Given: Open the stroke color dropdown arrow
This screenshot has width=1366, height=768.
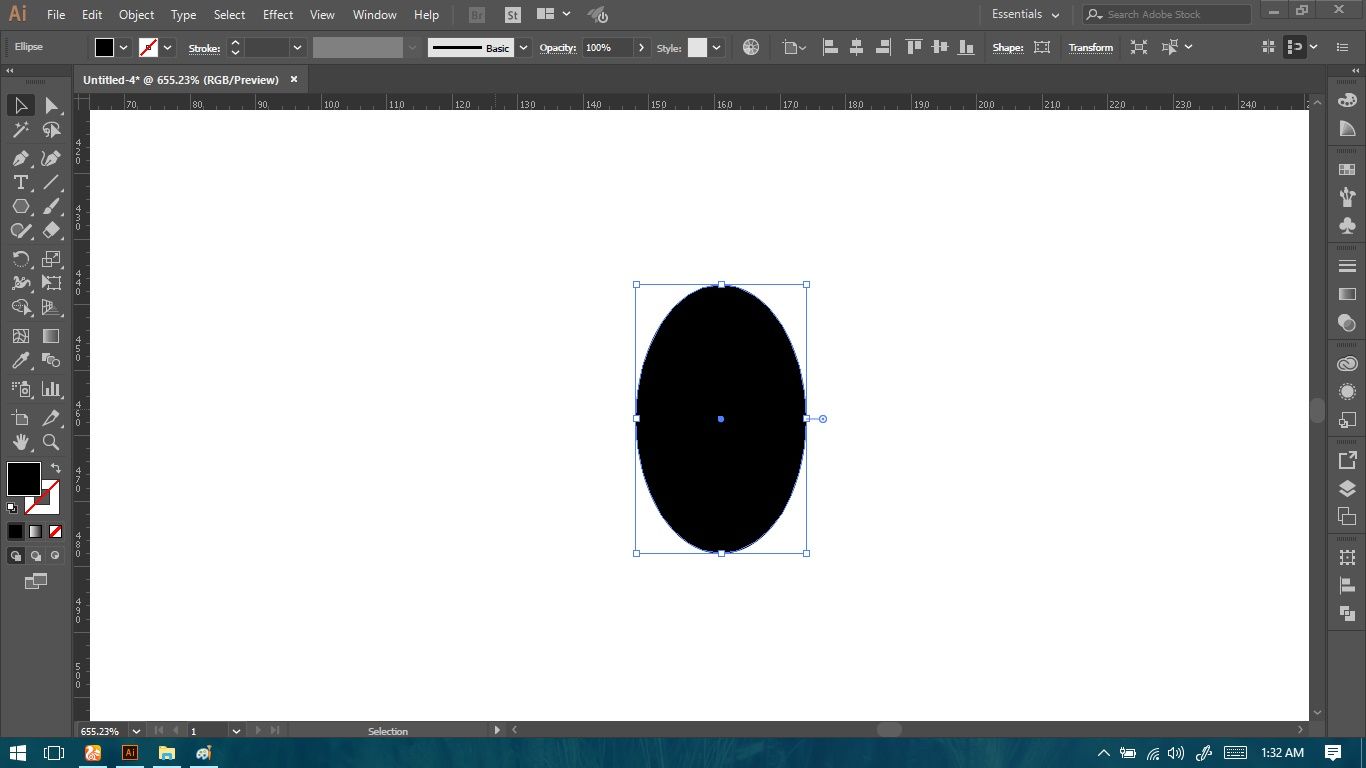Looking at the screenshot, I should (167, 48).
